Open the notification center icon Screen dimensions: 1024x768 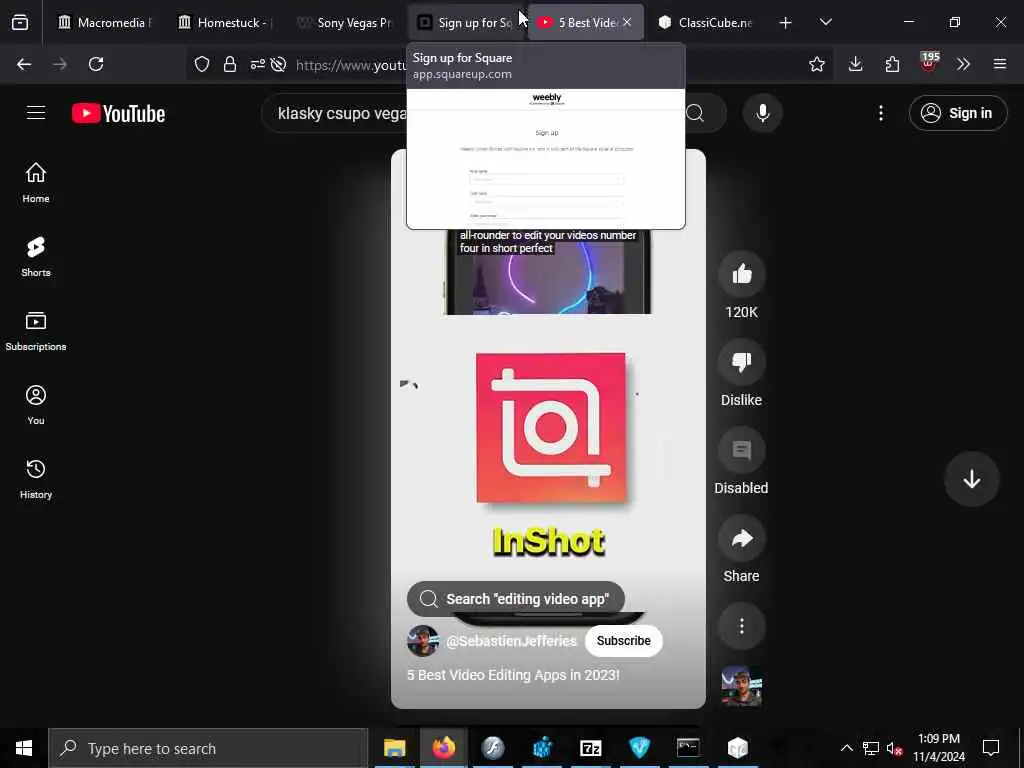(x=991, y=748)
